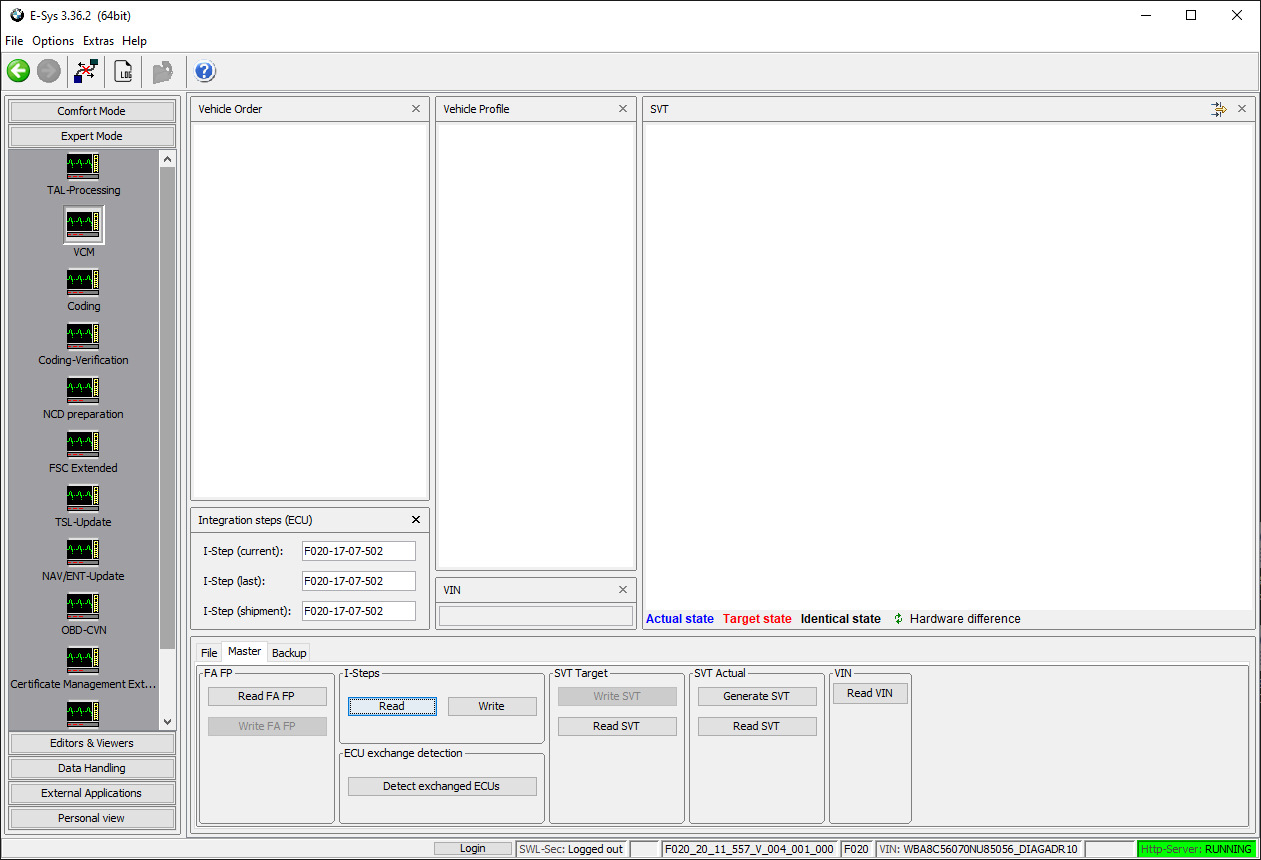Click the disabled Write FA FP button
Viewport: 1261px width, 860px height.
coord(267,726)
